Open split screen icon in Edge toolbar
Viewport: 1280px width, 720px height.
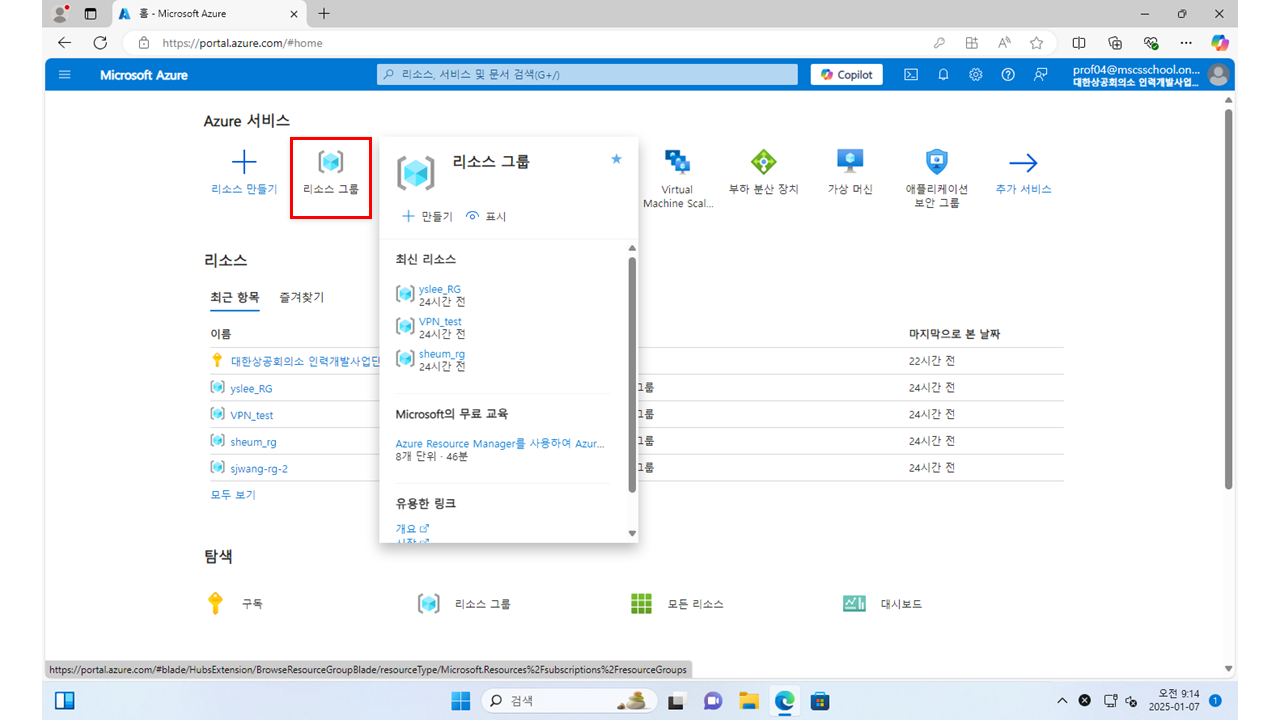[x=1079, y=43]
